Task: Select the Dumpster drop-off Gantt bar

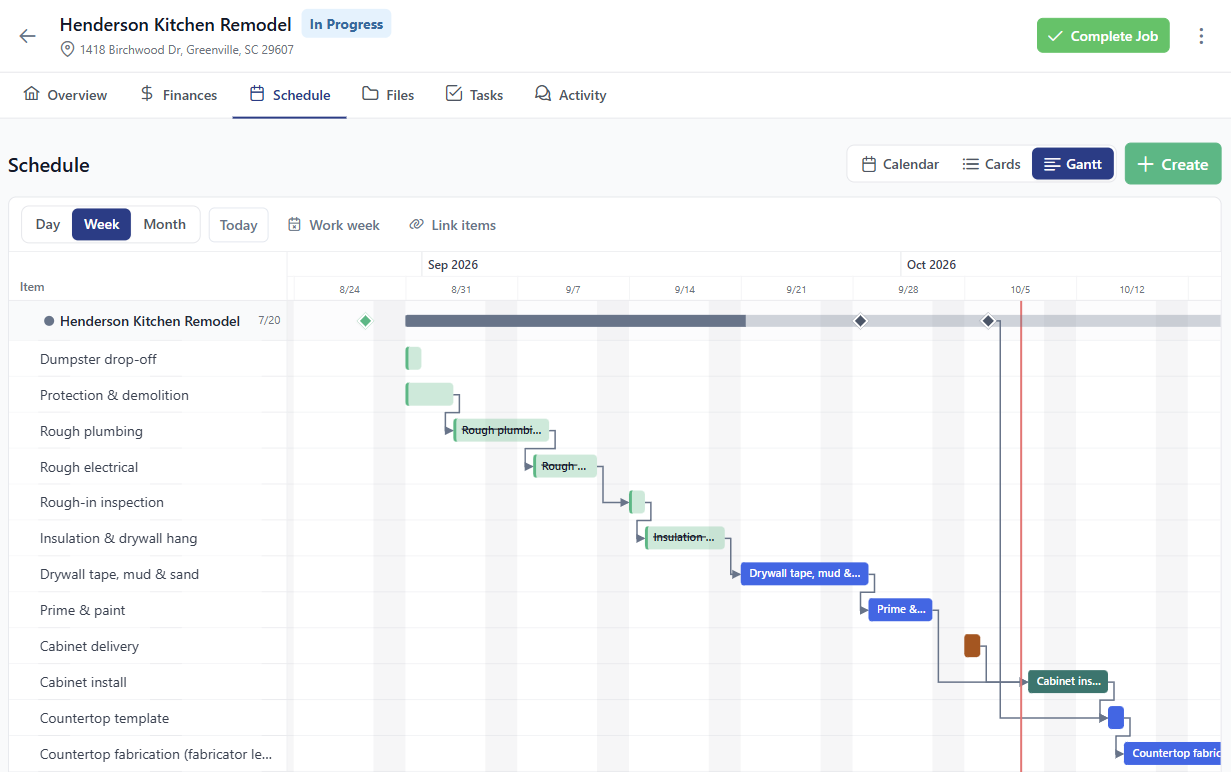Action: click(413, 358)
